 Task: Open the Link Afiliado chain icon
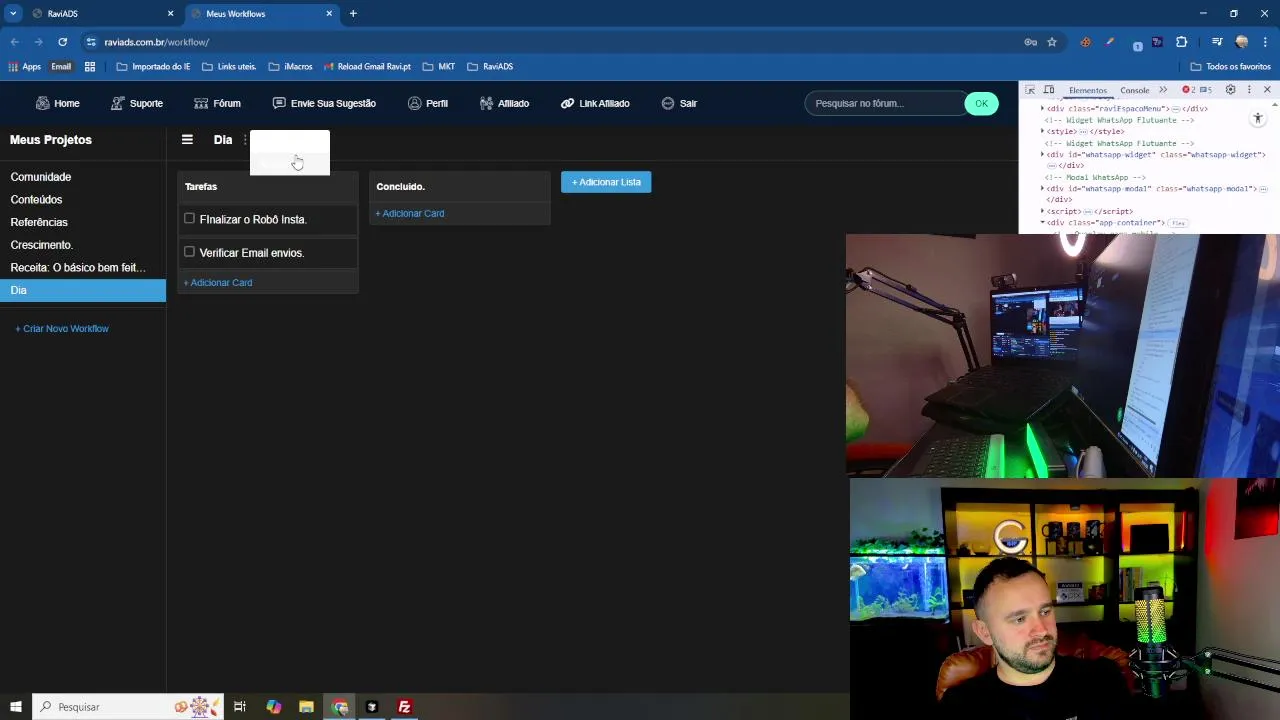coord(567,103)
